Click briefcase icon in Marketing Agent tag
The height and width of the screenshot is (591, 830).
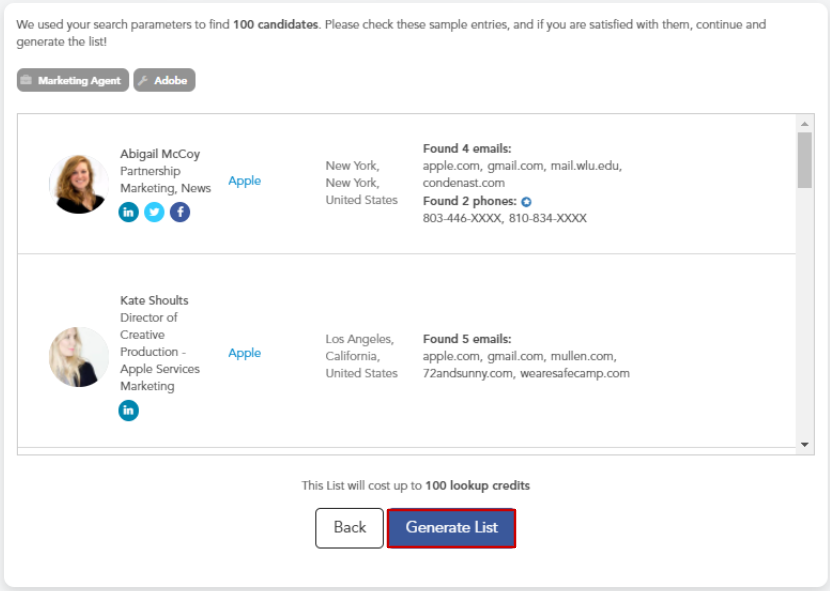[27, 81]
